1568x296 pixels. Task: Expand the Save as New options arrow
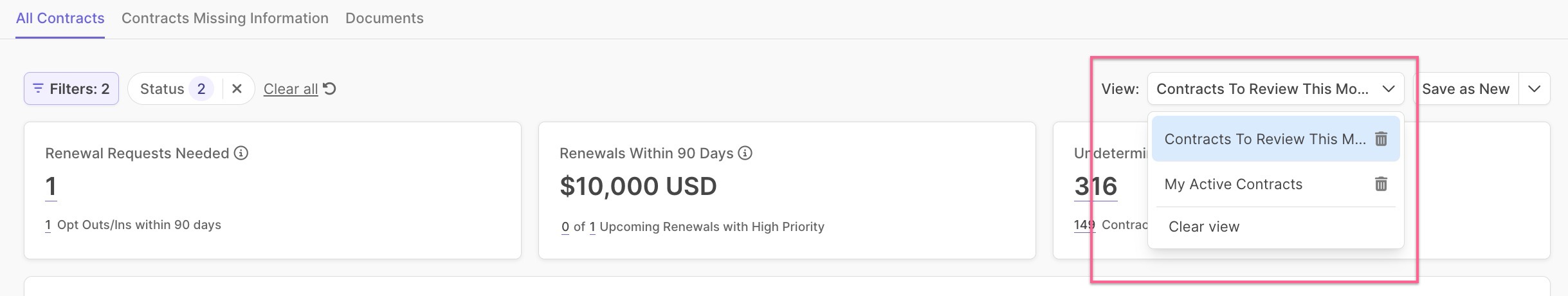coord(1535,89)
